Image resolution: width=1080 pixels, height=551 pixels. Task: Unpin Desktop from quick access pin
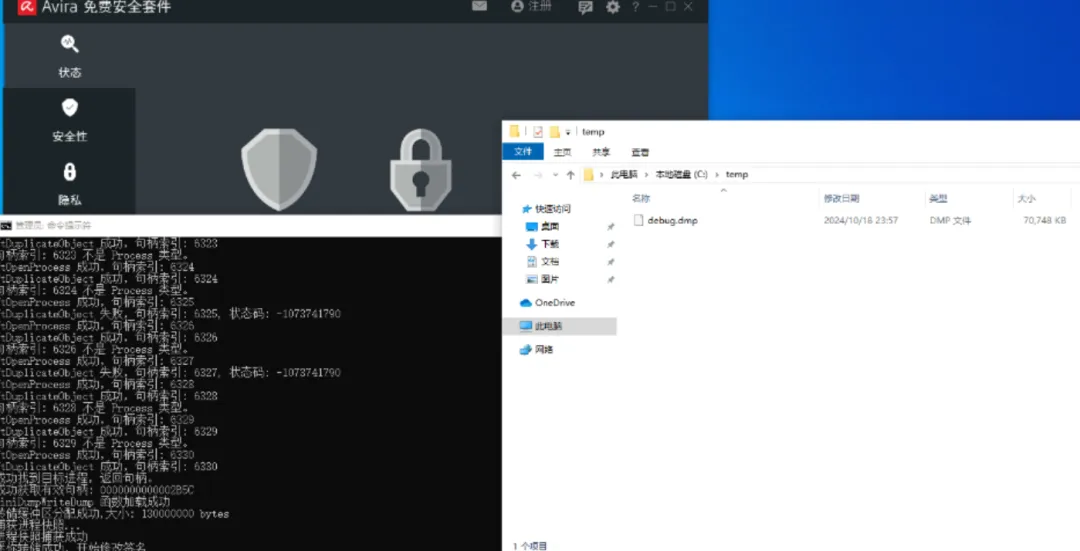click(610, 227)
